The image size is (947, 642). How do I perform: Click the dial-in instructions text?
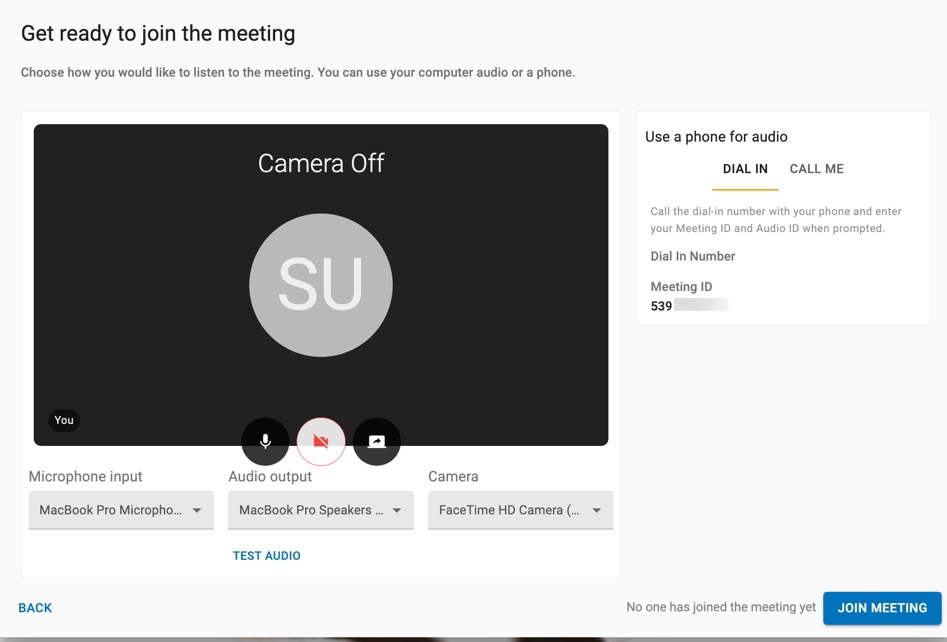point(776,220)
